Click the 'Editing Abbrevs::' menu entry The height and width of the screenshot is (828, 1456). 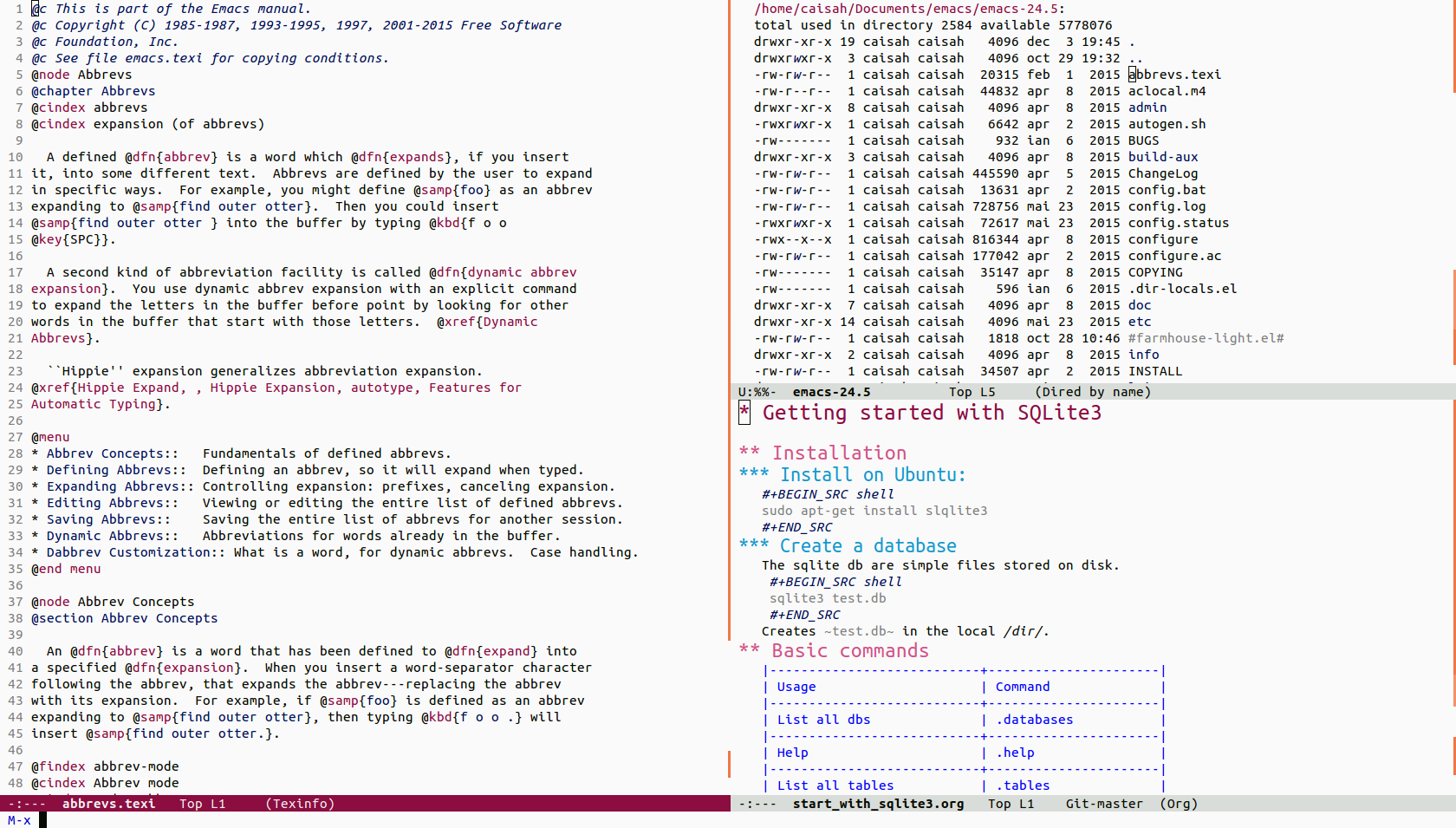pos(113,503)
